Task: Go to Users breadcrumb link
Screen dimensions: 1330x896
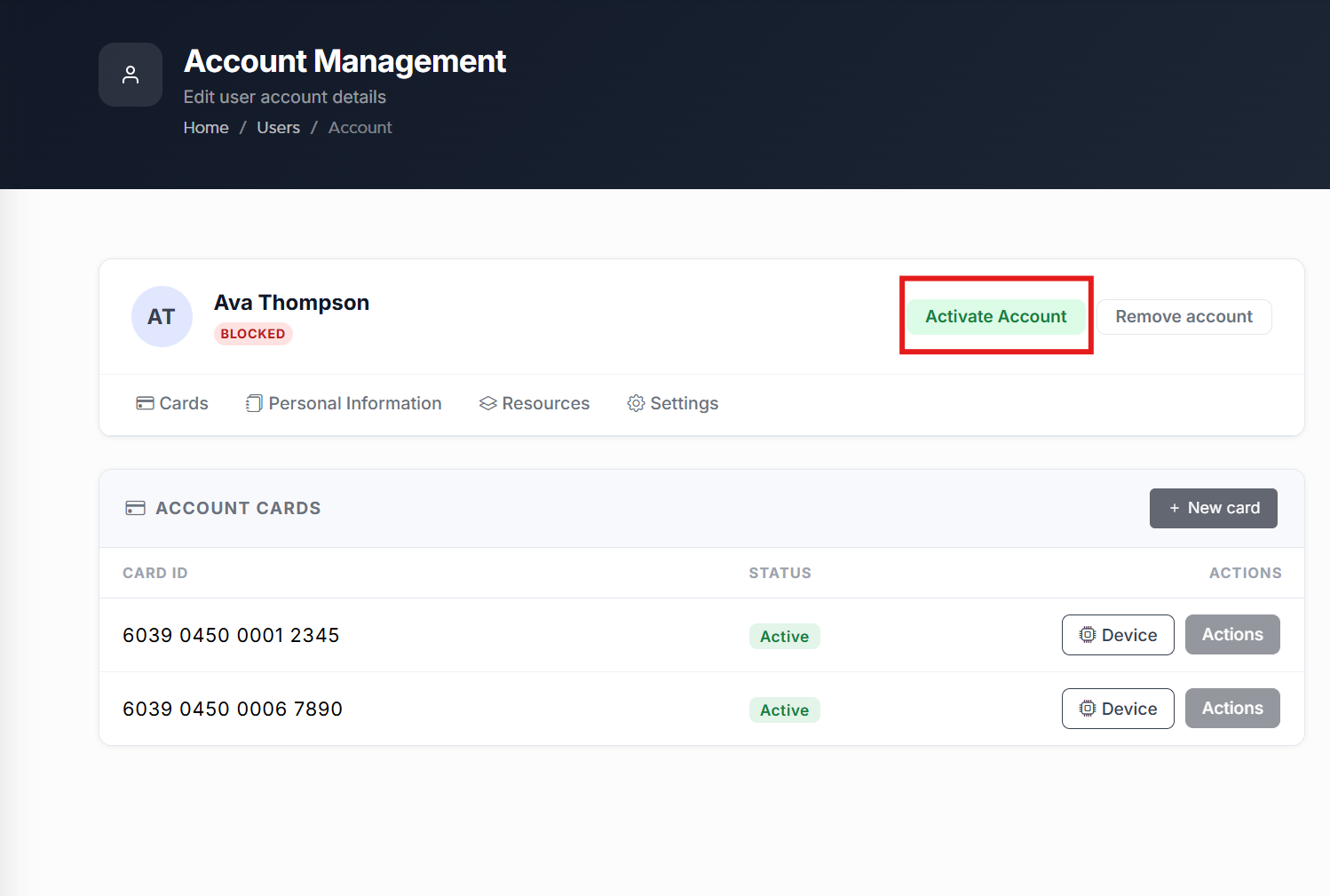Action: (x=279, y=128)
